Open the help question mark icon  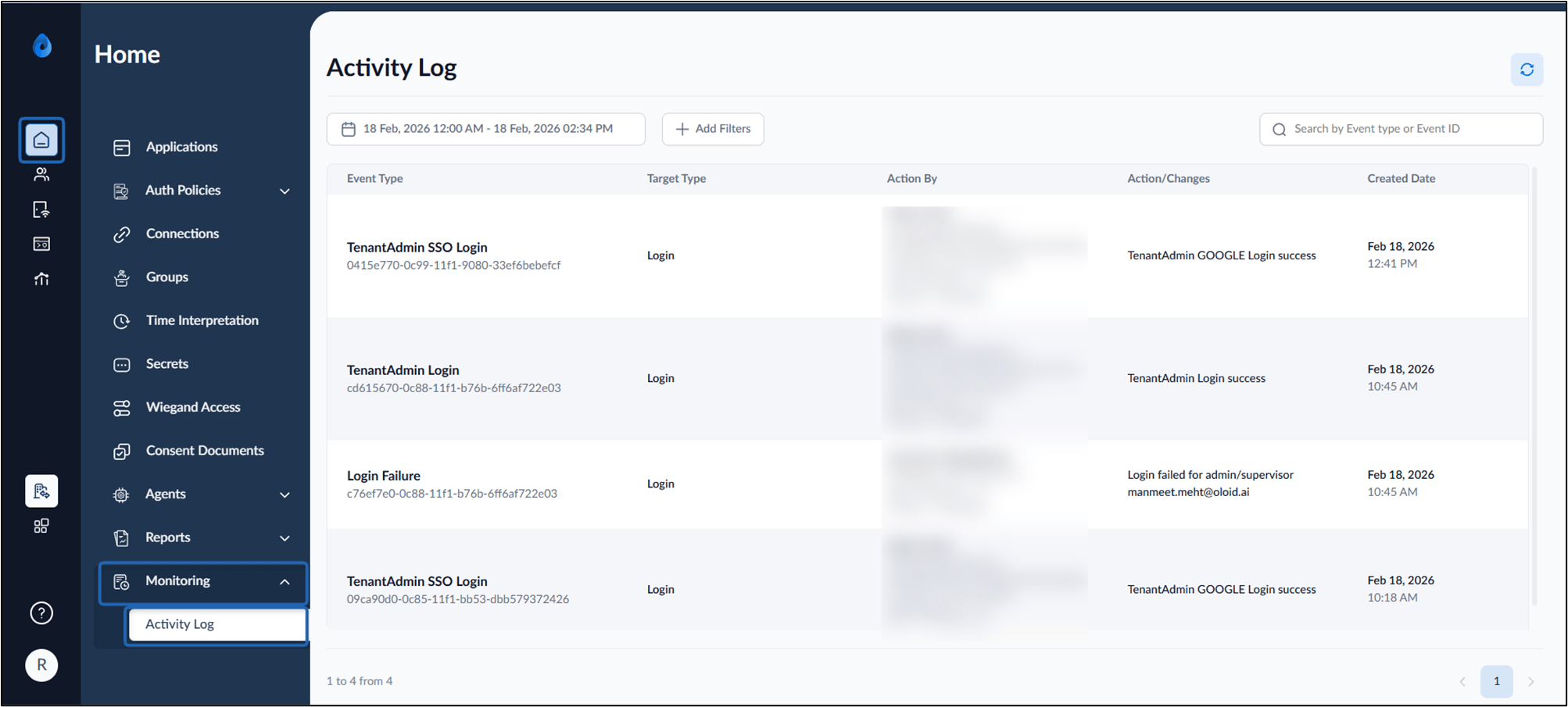(x=41, y=613)
